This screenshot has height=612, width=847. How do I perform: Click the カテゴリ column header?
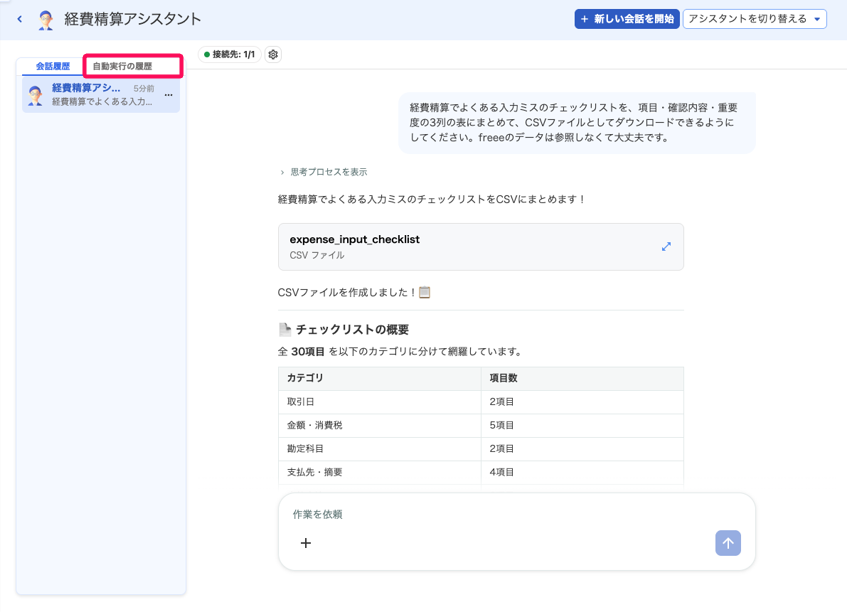pyautogui.click(x=380, y=378)
